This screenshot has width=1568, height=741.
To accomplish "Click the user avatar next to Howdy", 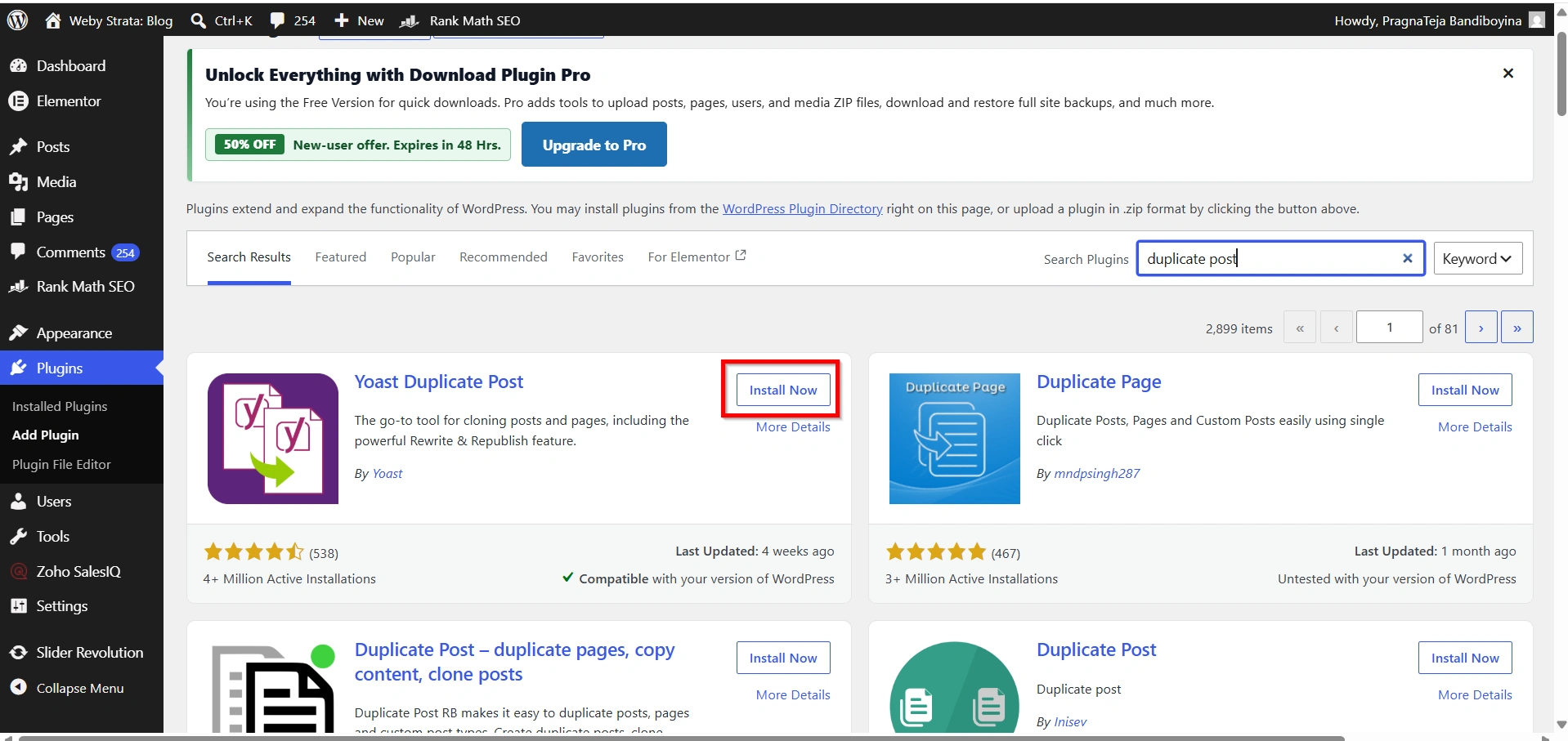I will (x=1537, y=20).
